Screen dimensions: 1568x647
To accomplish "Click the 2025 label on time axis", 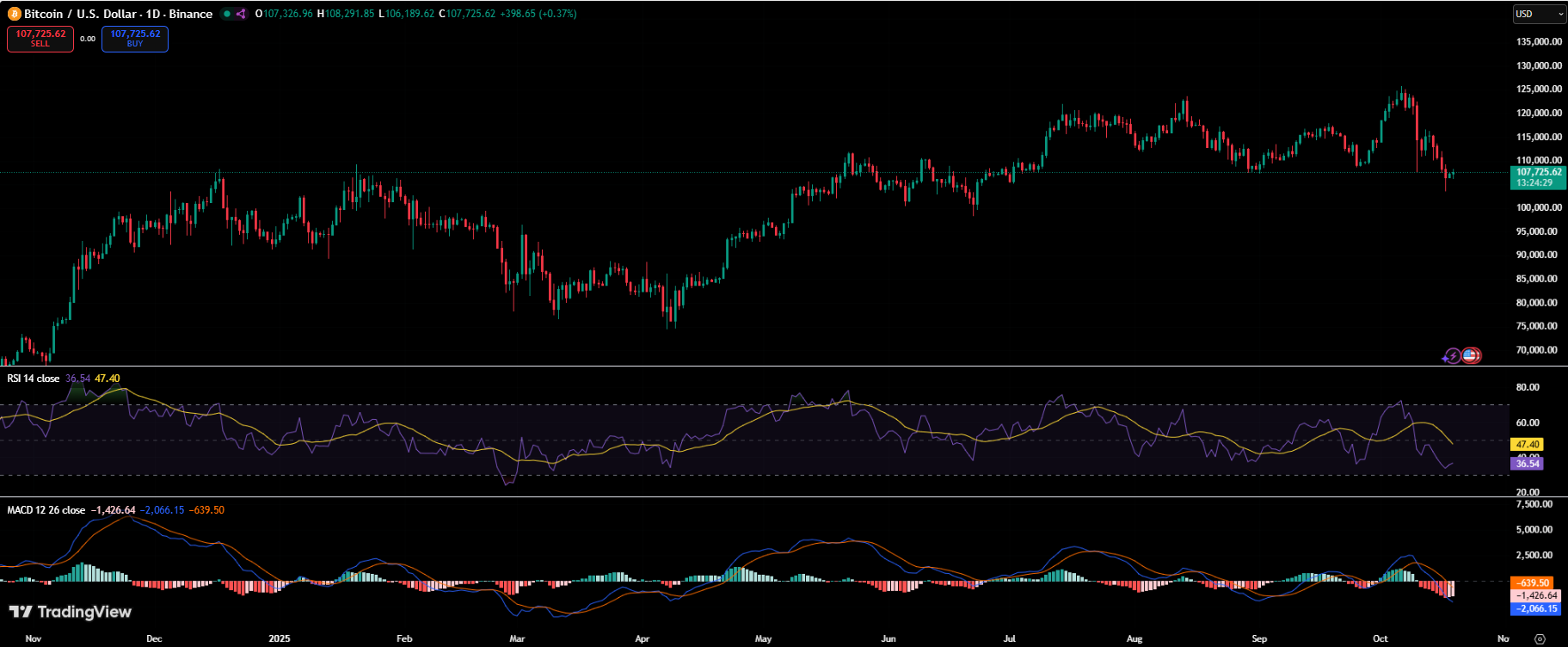I will pos(279,638).
